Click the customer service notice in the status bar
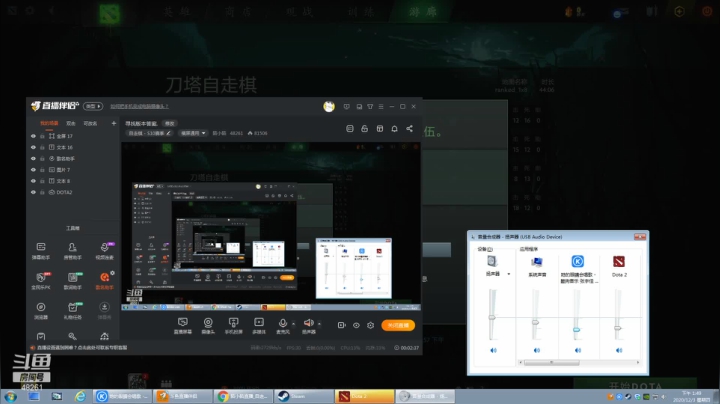 (79, 348)
